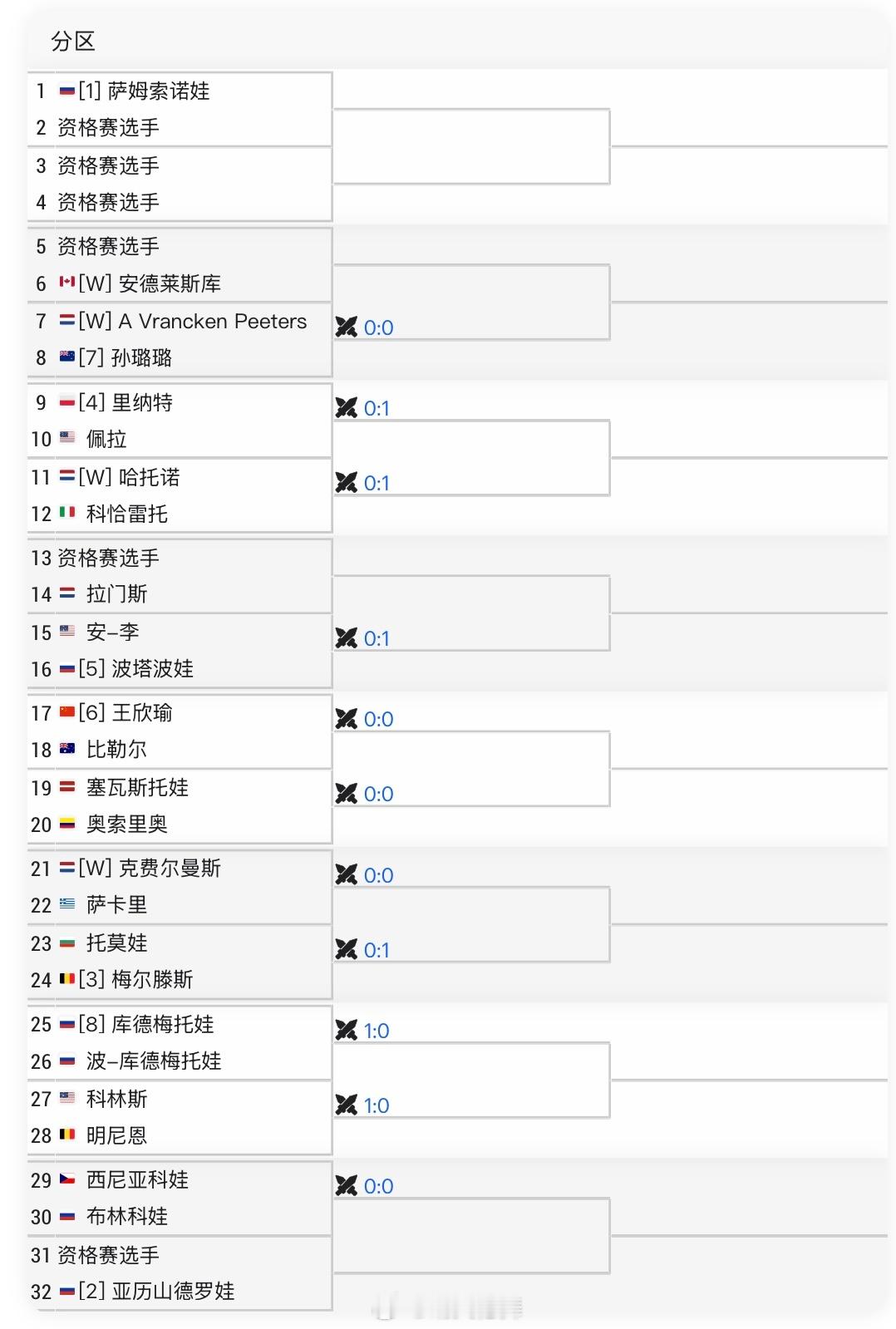Viewport: 896px width, 1329px height.
Task: Click head-to-head icon for 科林斯 vs 明尼恩
Action: pyautogui.click(x=347, y=1105)
